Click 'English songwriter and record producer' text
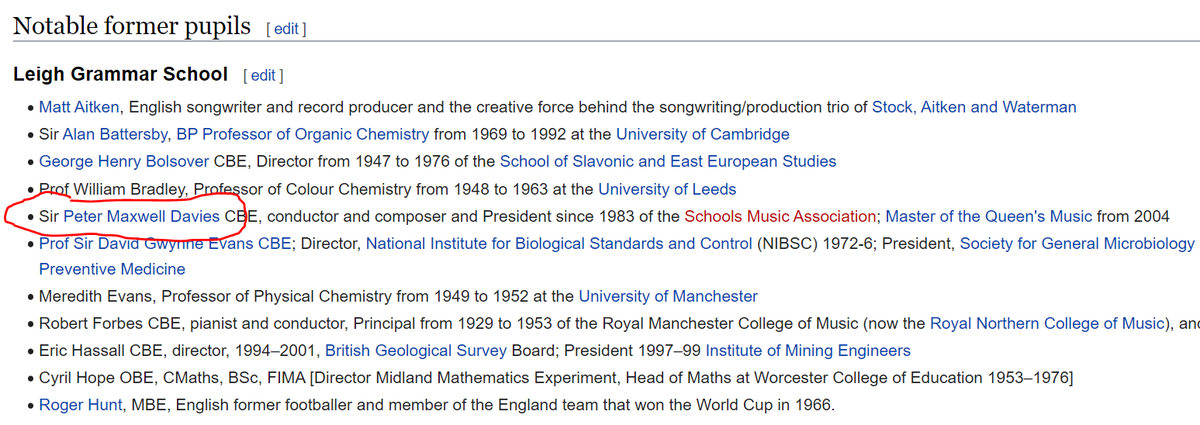 [x=273, y=107]
